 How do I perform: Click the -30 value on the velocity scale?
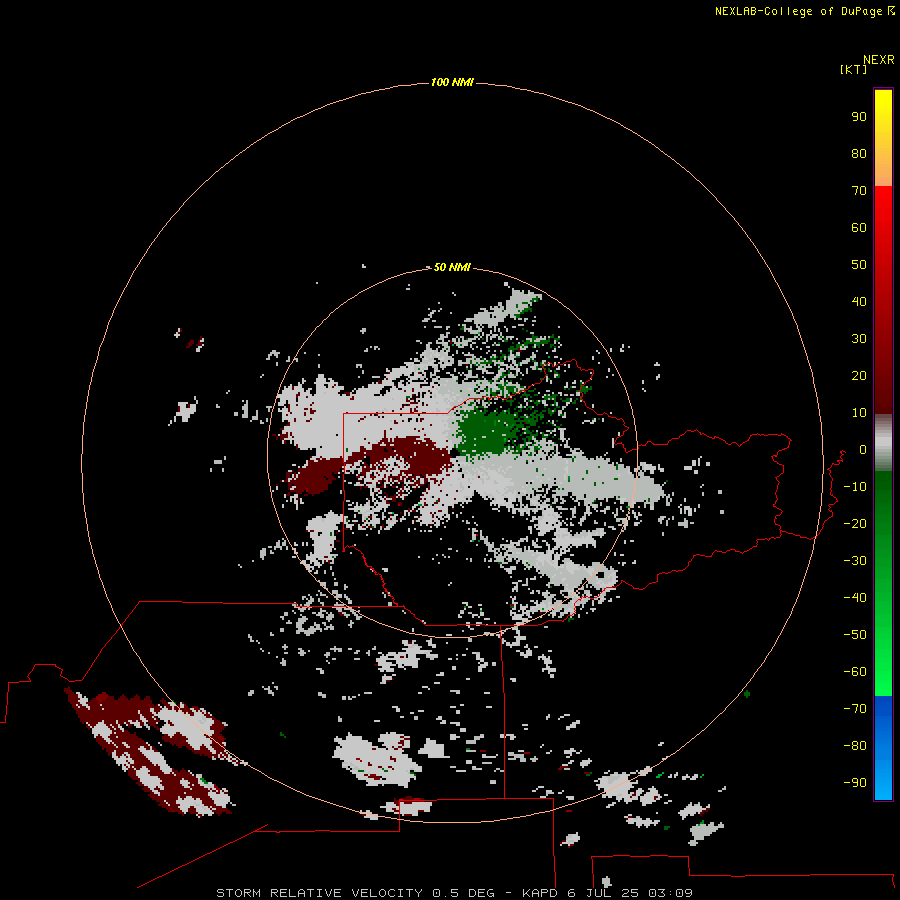click(855, 561)
